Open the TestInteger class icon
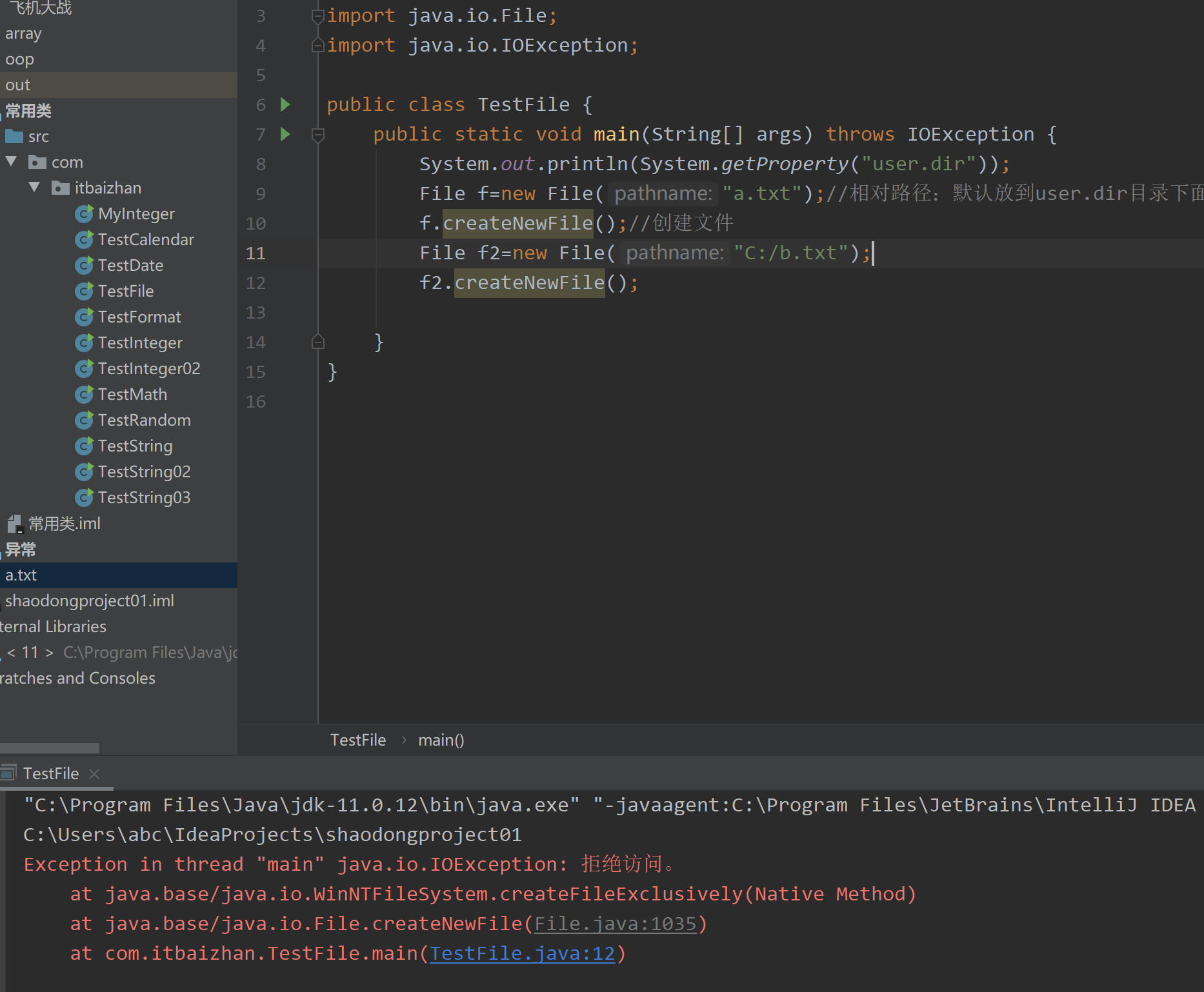Image resolution: width=1204 pixels, height=992 pixels. pos(84,342)
